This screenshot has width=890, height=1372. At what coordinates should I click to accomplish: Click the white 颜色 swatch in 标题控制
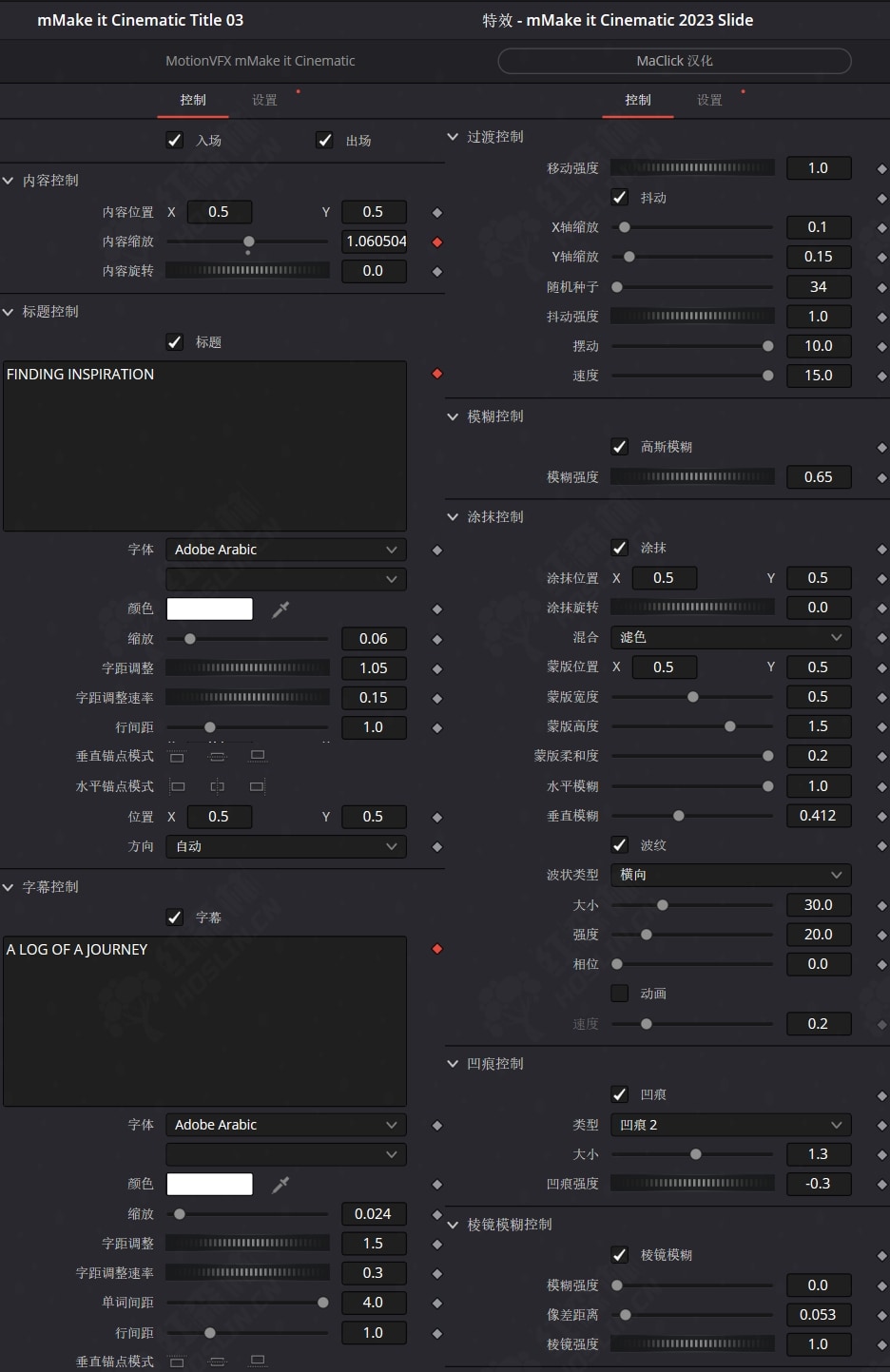(209, 609)
